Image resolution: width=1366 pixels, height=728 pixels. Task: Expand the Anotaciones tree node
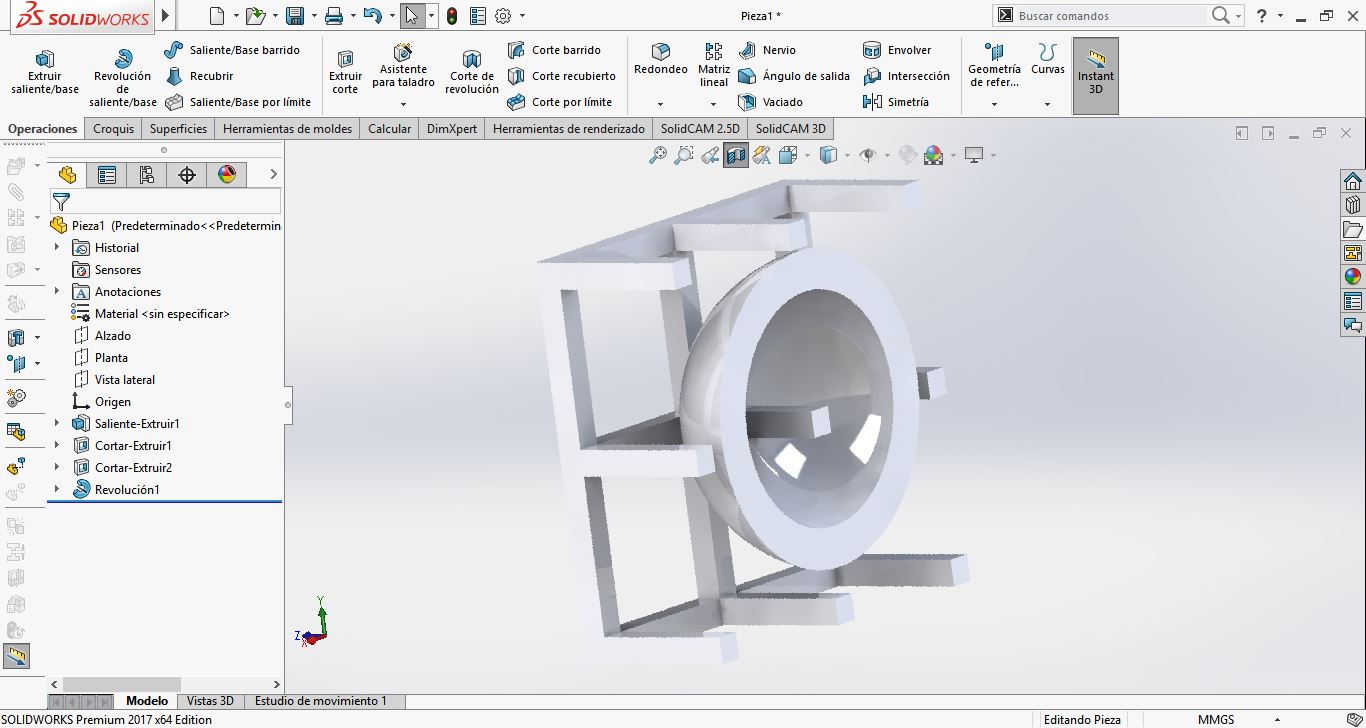tap(57, 291)
